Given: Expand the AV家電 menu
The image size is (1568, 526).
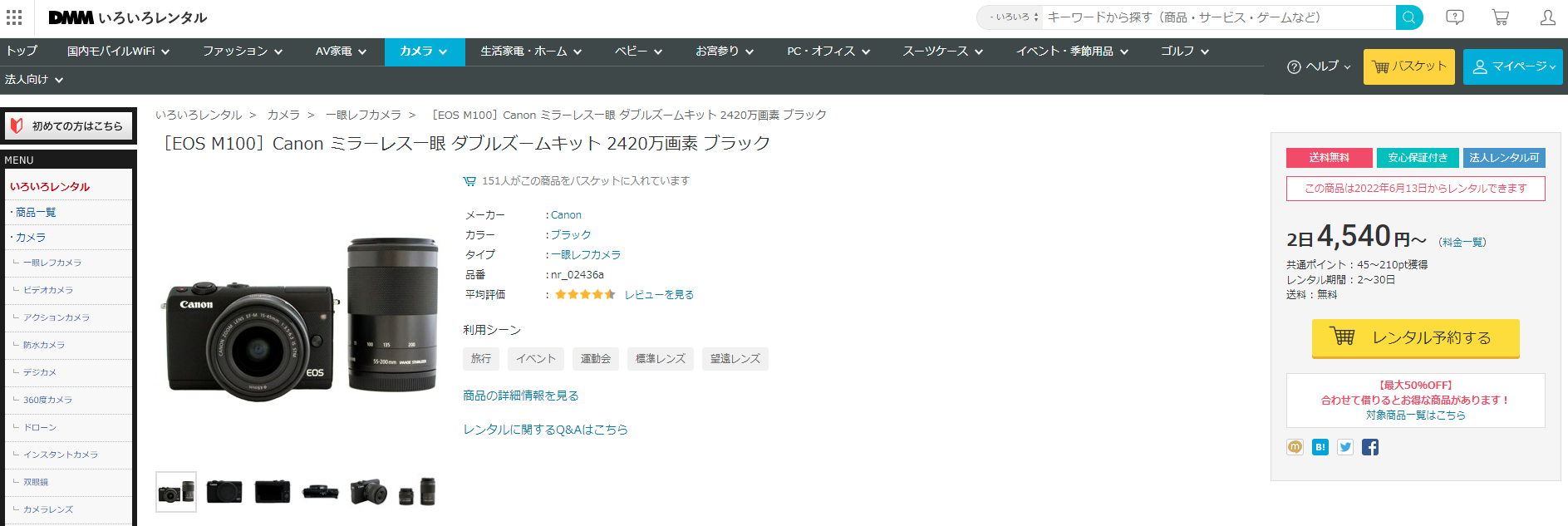Looking at the screenshot, I should point(341,52).
